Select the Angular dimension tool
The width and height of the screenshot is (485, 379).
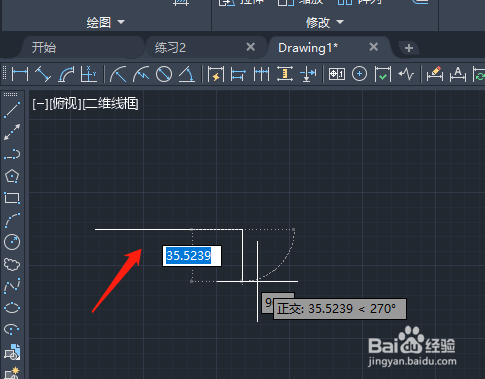187,74
